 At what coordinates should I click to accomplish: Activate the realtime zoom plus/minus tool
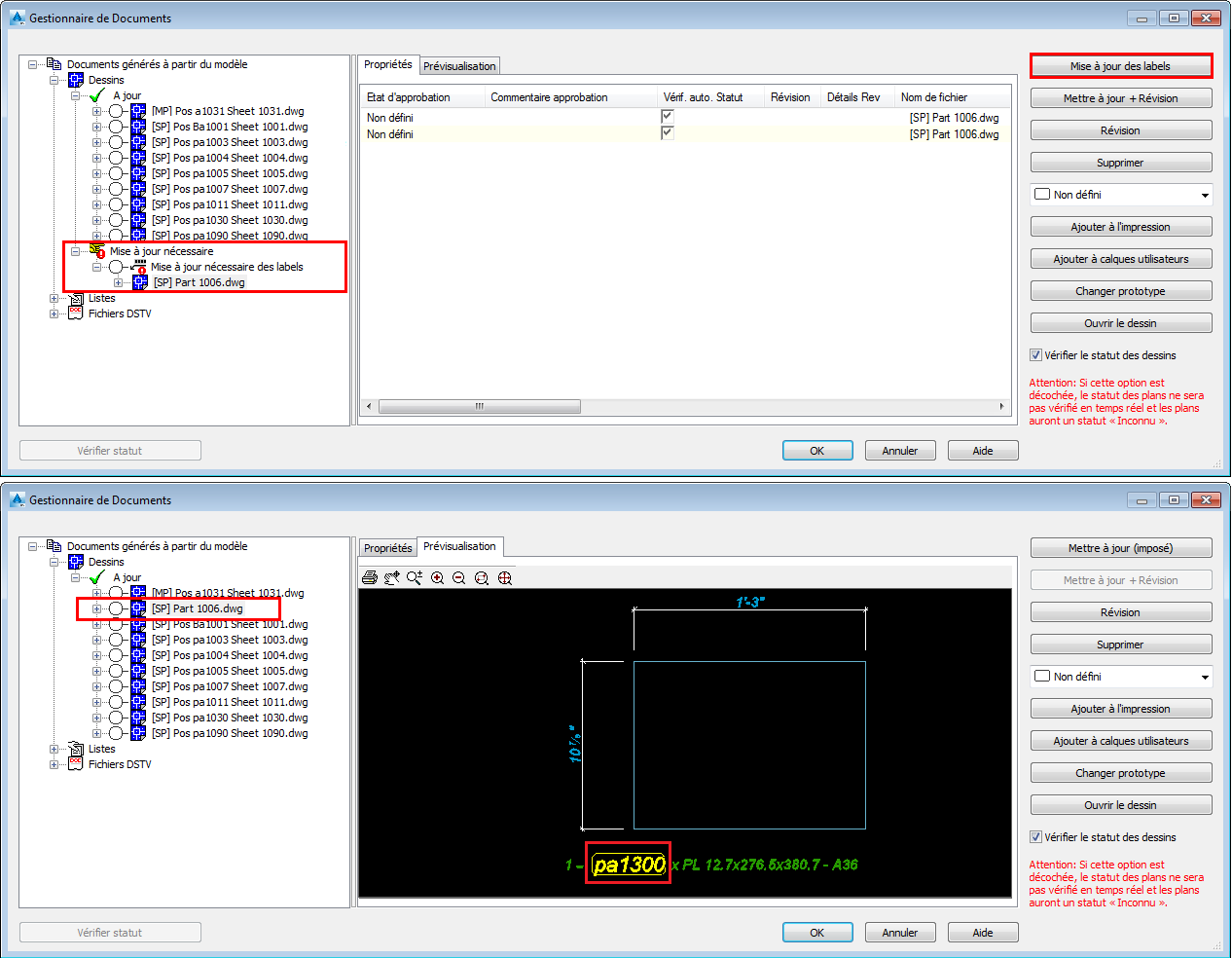(415, 578)
